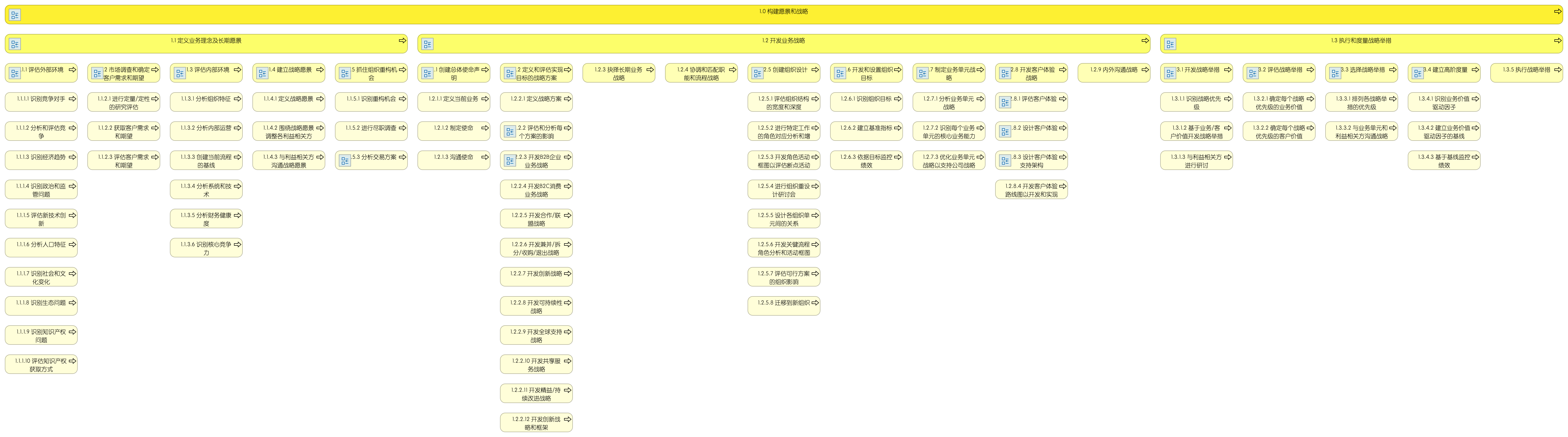The width and height of the screenshot is (1568, 437).
Task: Click the arrow on 1.2 开发业务战略 bar
Action: coord(1145,41)
